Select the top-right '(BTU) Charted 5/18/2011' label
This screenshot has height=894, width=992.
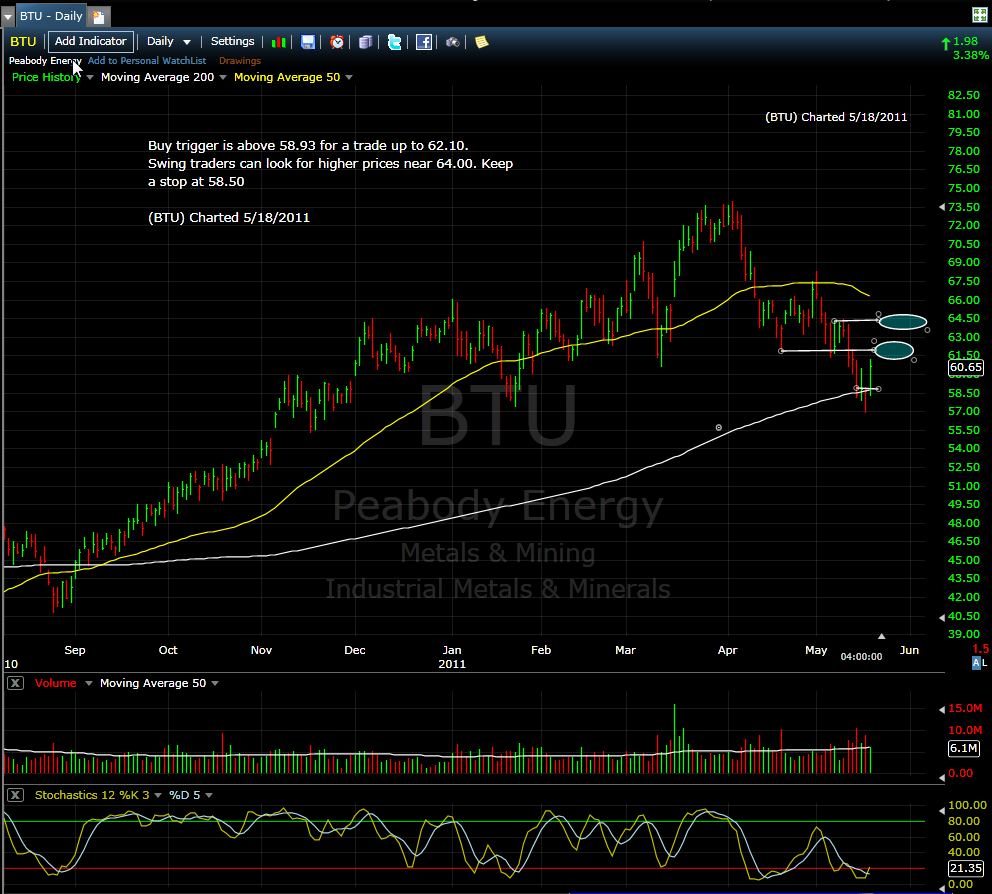click(x=836, y=117)
